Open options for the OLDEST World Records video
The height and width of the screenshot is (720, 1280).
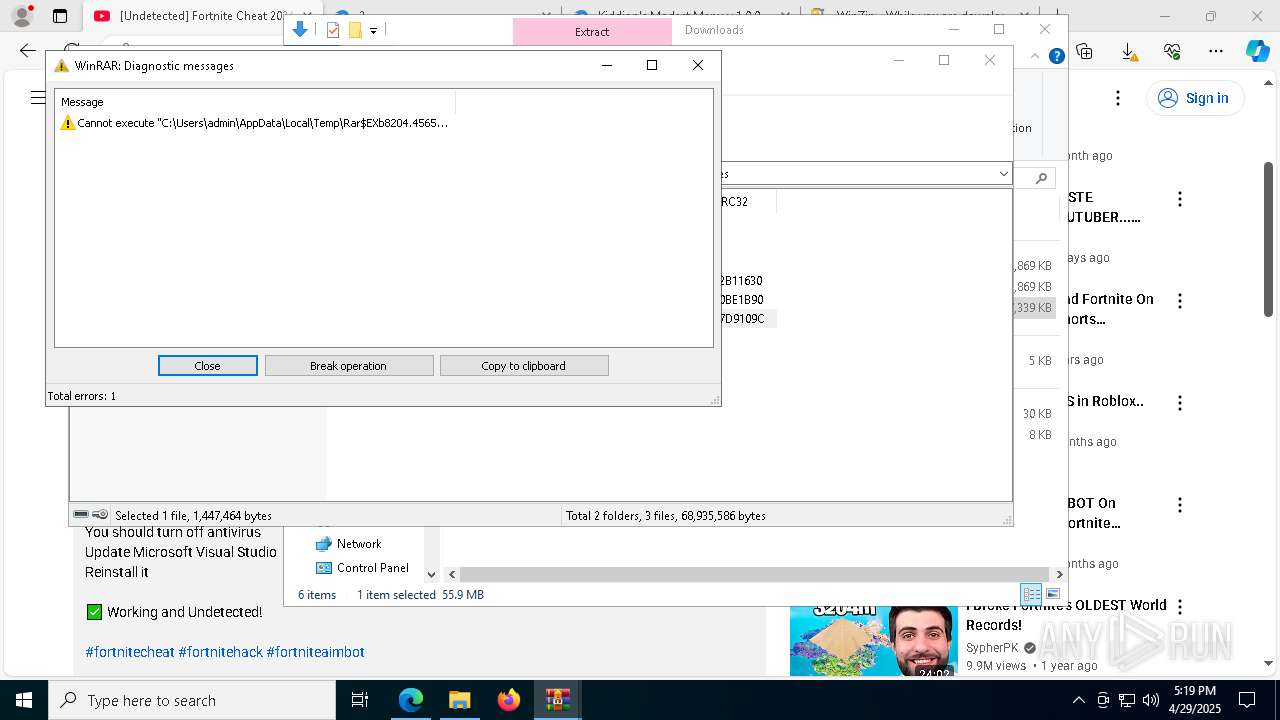(x=1180, y=607)
